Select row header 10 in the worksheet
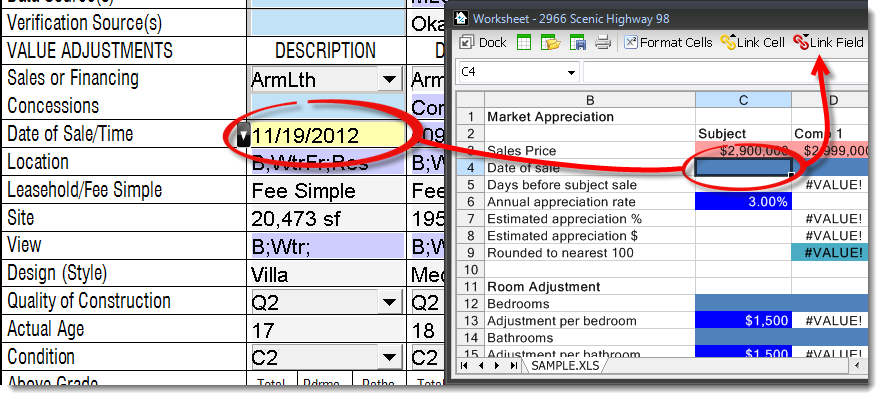Viewport: 883px width, 400px height. coord(470,270)
